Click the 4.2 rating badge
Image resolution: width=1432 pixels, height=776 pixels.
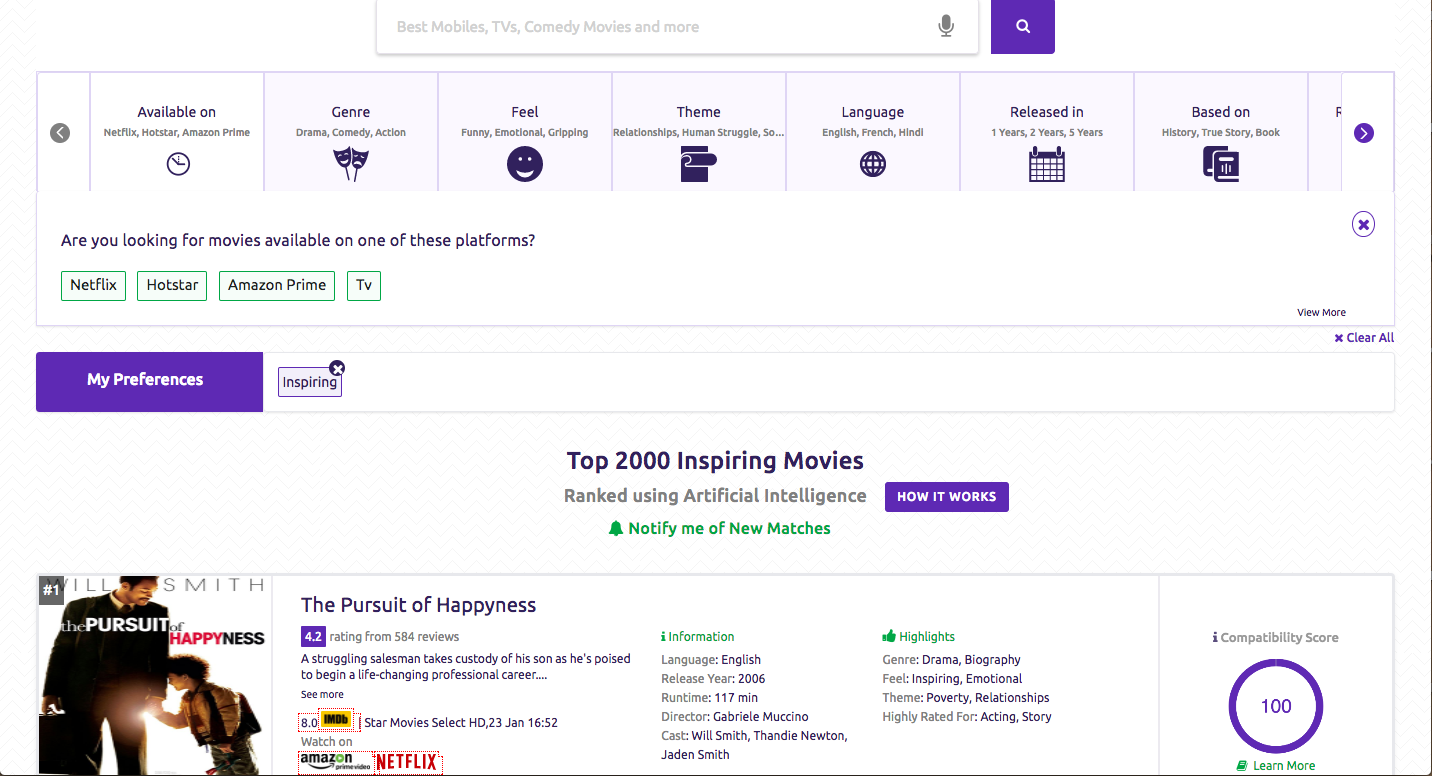click(313, 636)
